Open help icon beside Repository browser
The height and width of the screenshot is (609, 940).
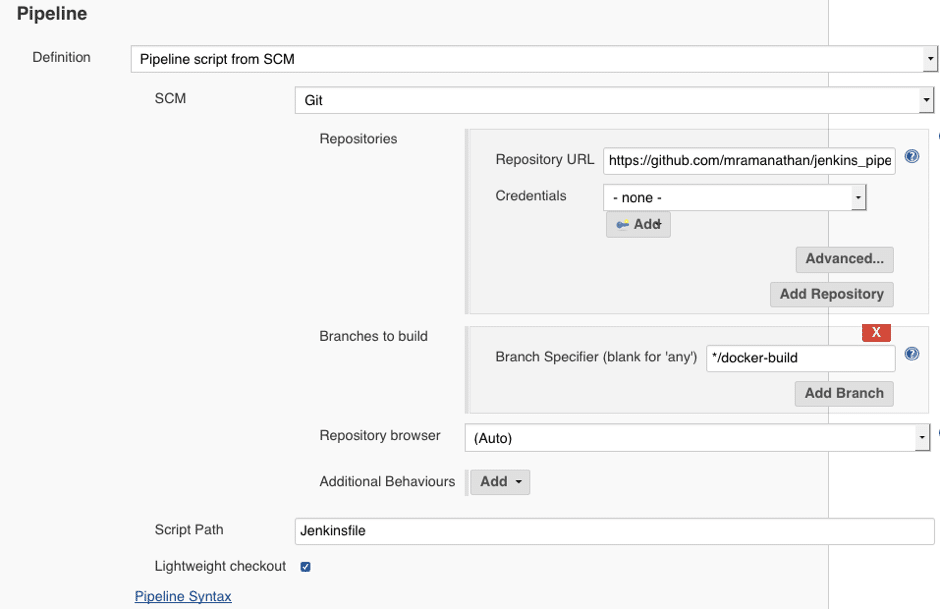tap(937, 434)
